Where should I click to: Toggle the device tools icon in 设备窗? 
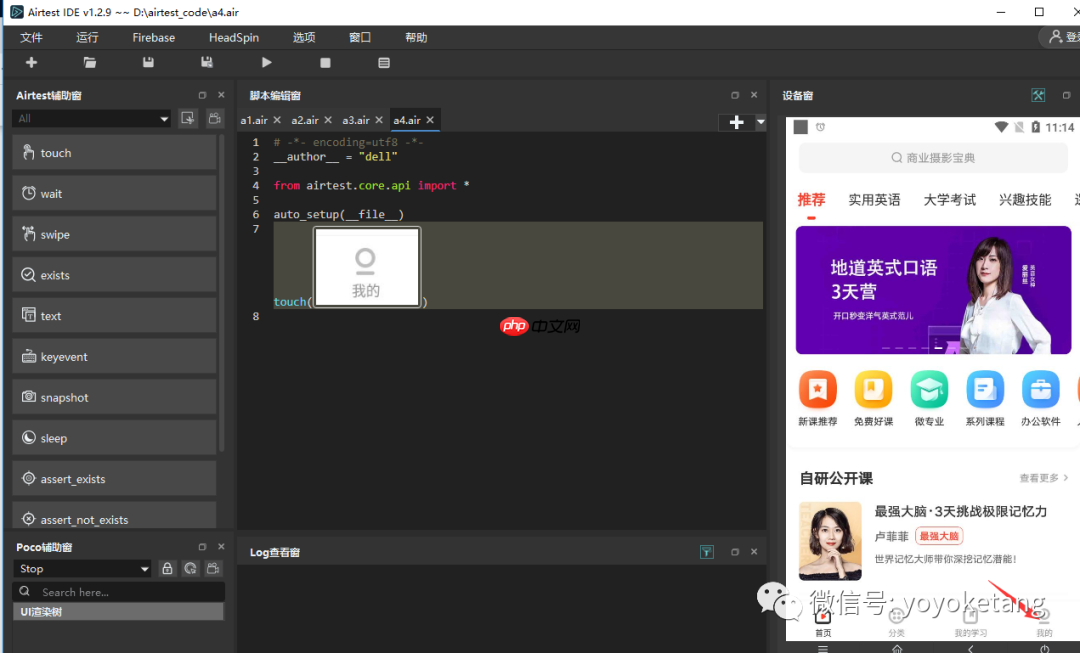click(x=1038, y=95)
